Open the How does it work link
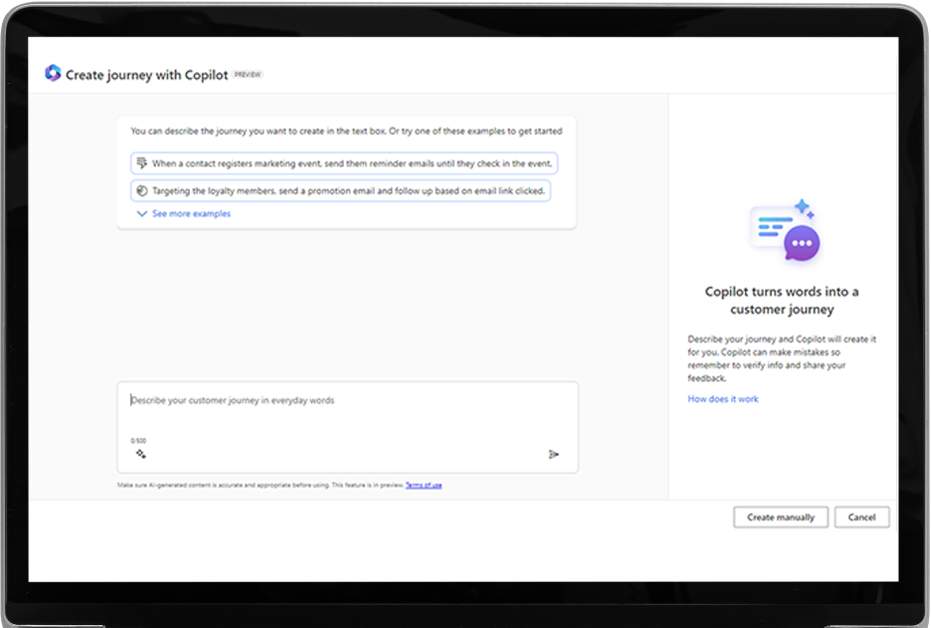 [x=723, y=399]
